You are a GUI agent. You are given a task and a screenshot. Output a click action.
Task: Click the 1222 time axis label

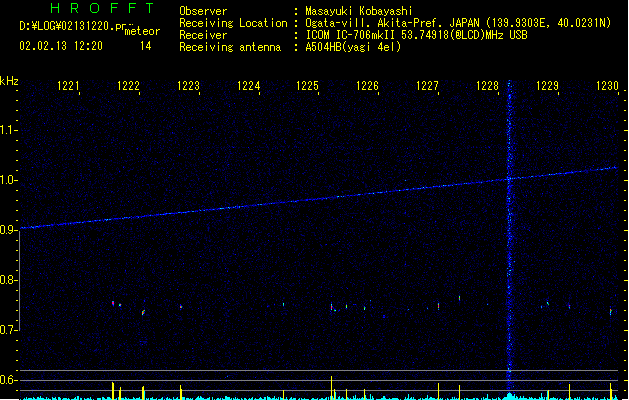(128, 86)
